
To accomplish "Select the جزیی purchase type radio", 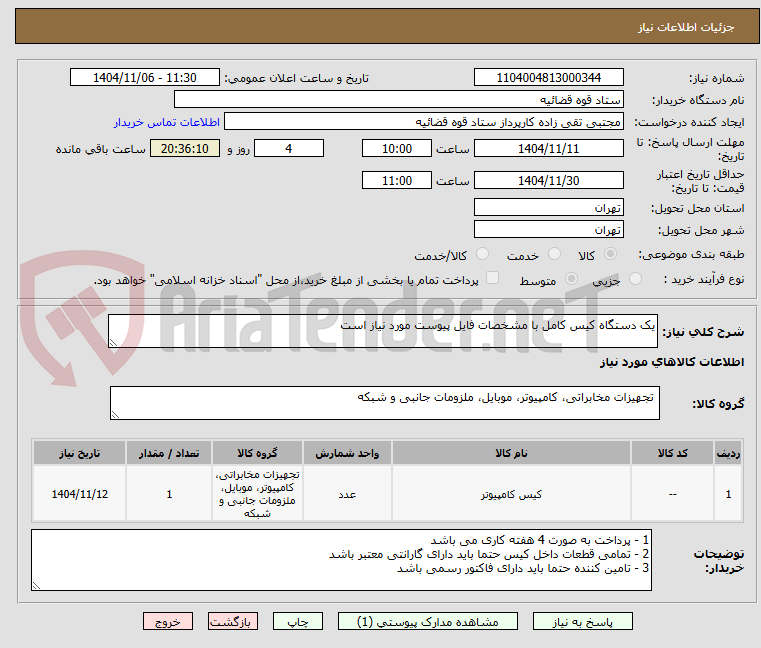I will (x=635, y=279).
